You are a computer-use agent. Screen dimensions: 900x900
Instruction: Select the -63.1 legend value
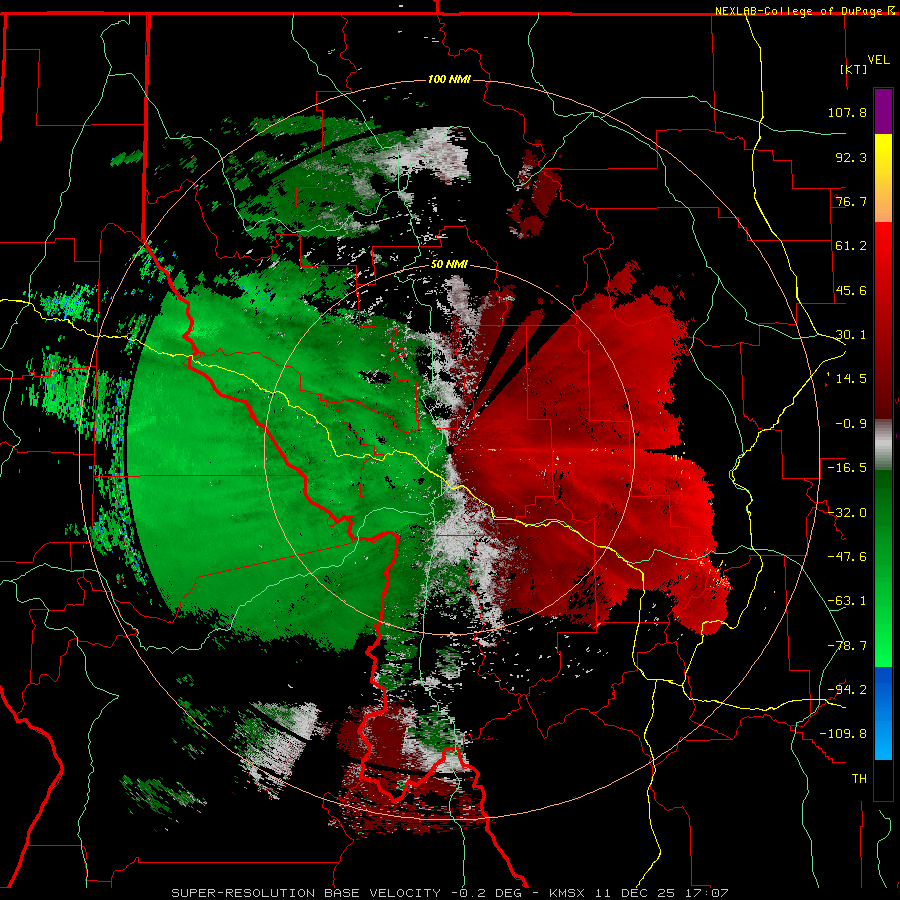pyautogui.click(x=847, y=601)
